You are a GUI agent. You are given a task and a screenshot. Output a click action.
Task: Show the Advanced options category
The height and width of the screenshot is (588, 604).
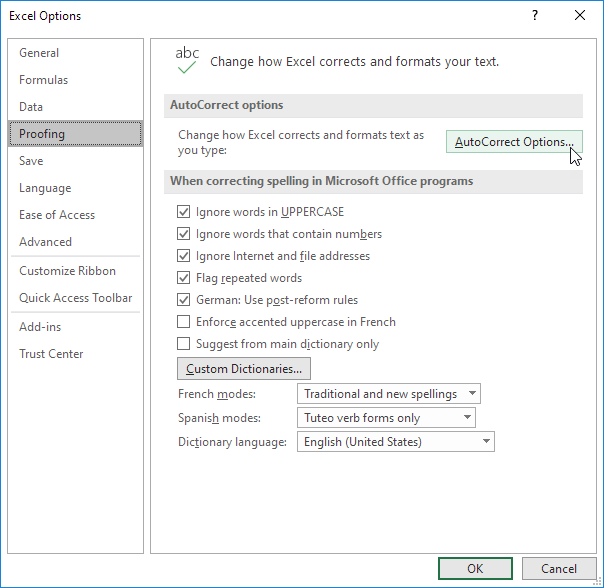(x=75, y=242)
